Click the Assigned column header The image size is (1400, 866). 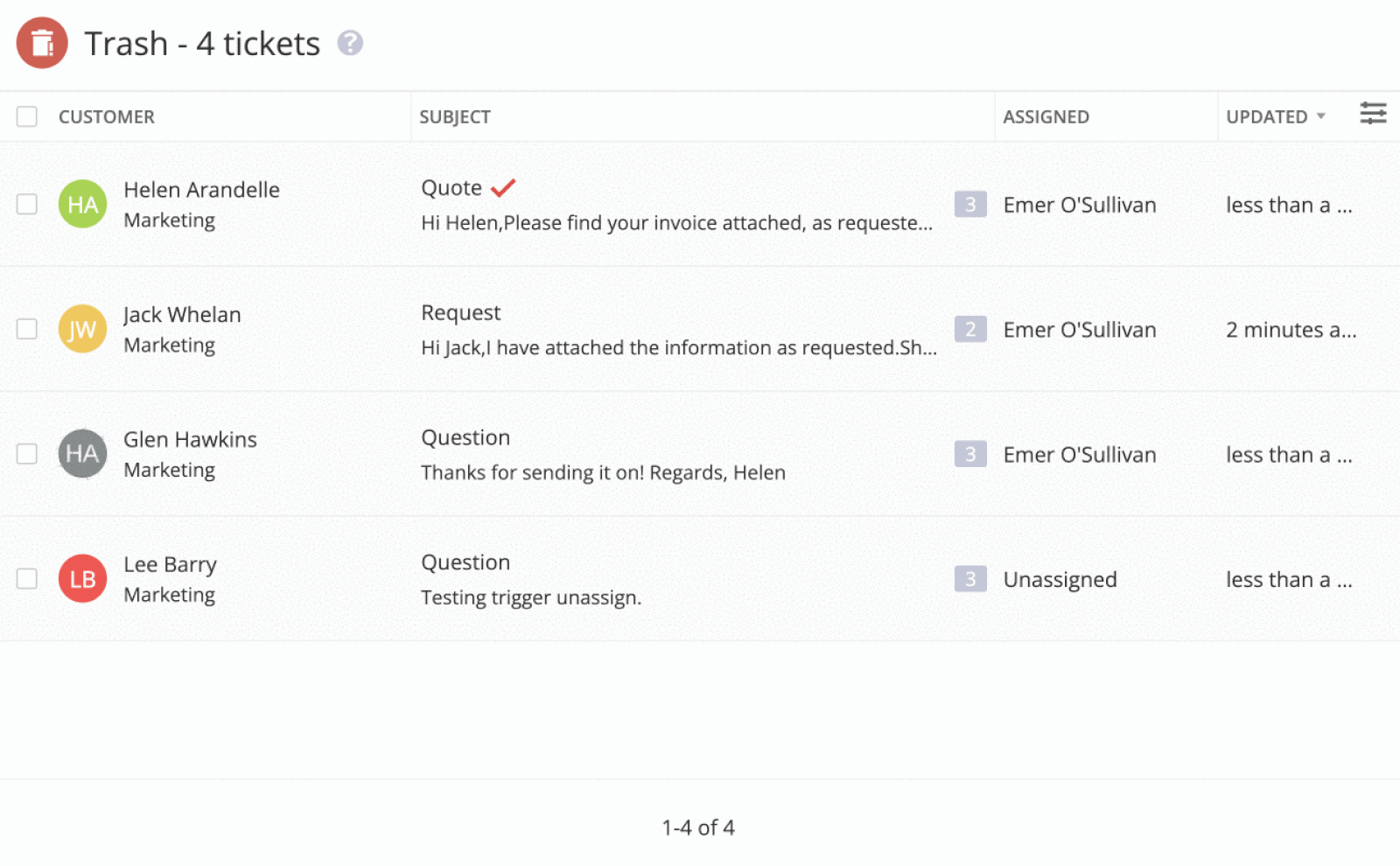pyautogui.click(x=1045, y=116)
